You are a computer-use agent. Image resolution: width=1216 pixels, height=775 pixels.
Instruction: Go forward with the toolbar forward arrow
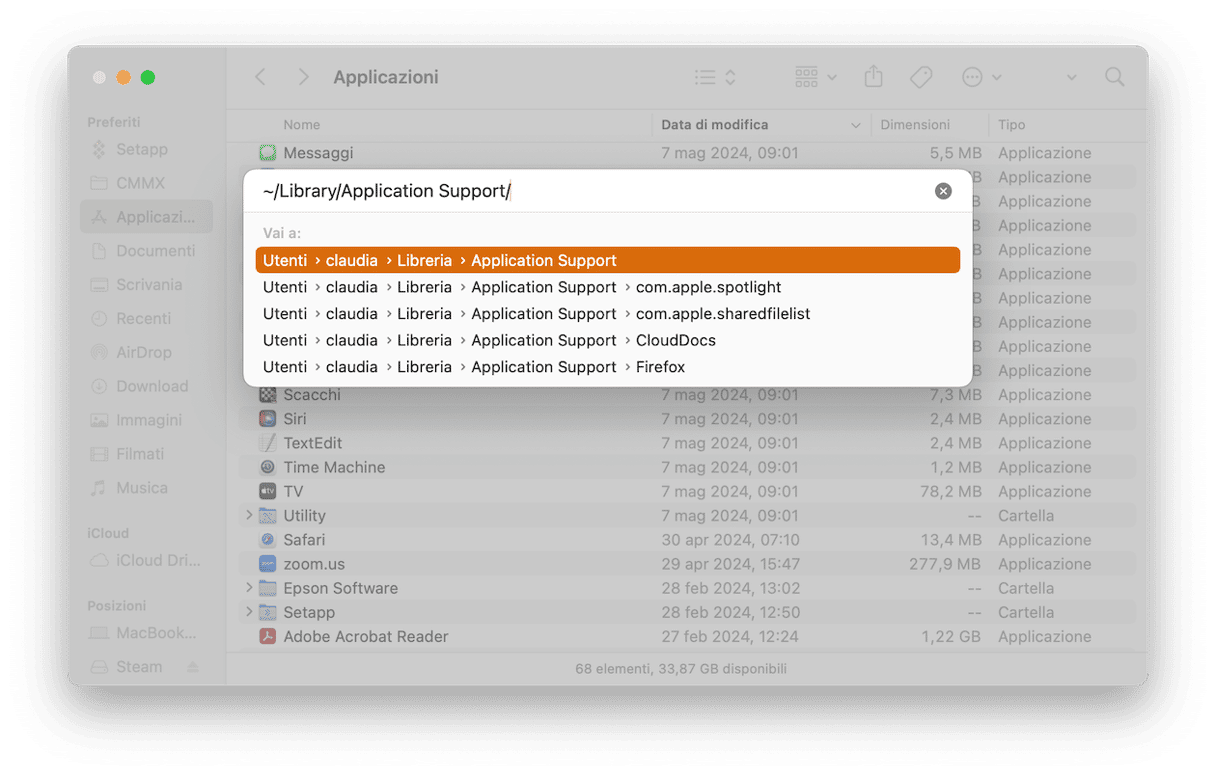click(303, 77)
